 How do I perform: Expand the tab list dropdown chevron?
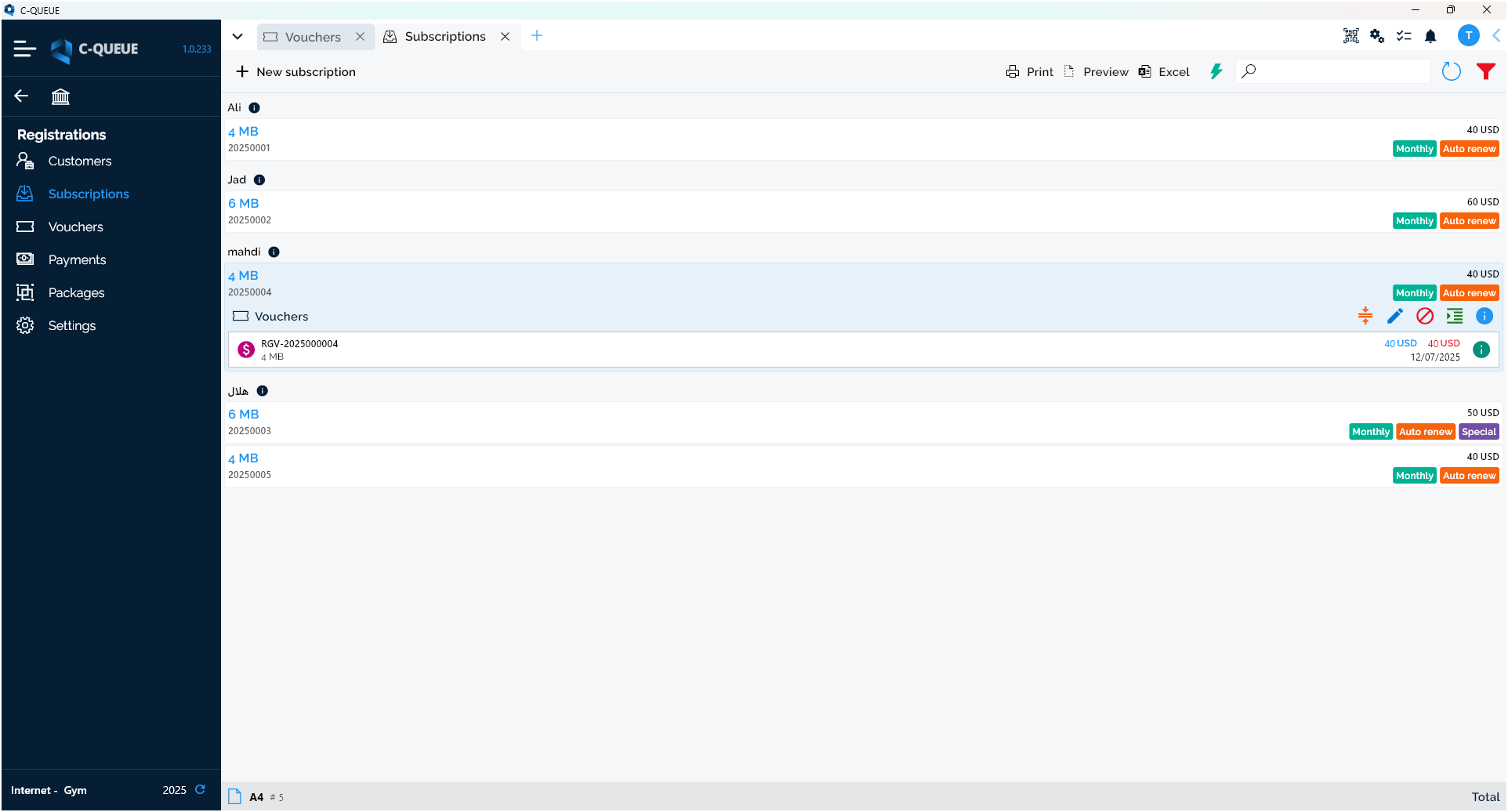(237, 36)
